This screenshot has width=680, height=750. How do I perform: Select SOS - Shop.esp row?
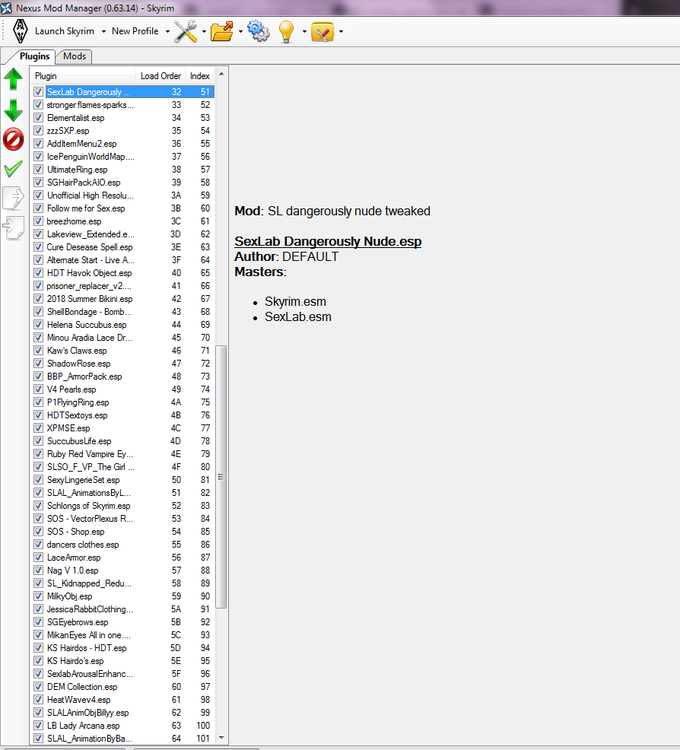pyautogui.click(x=123, y=531)
